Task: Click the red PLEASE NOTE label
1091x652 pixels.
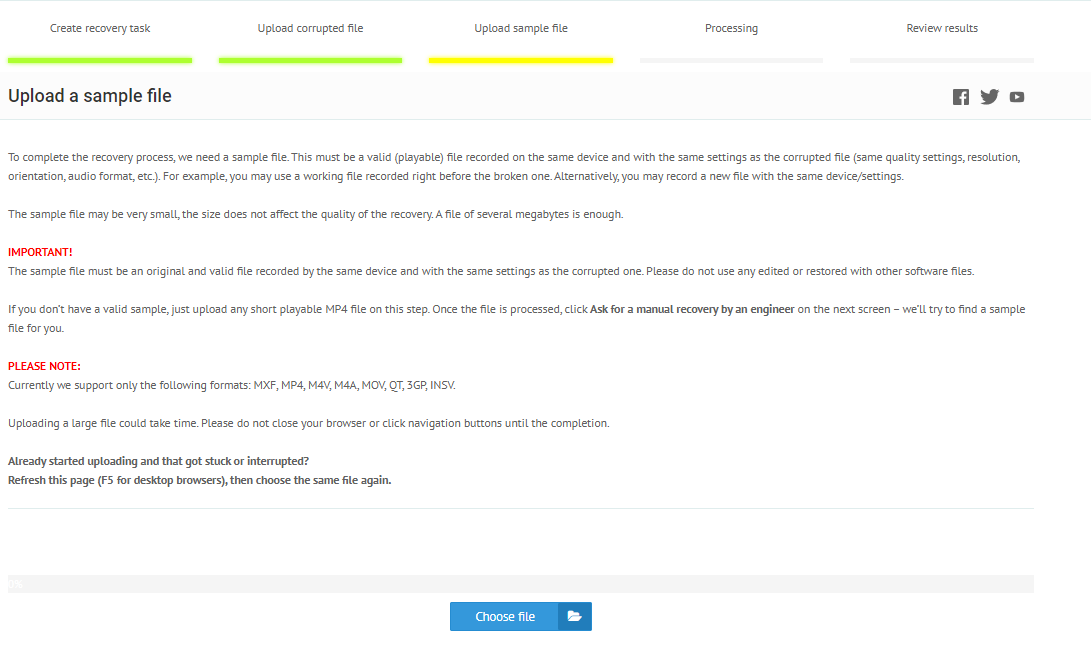Action: coord(44,366)
